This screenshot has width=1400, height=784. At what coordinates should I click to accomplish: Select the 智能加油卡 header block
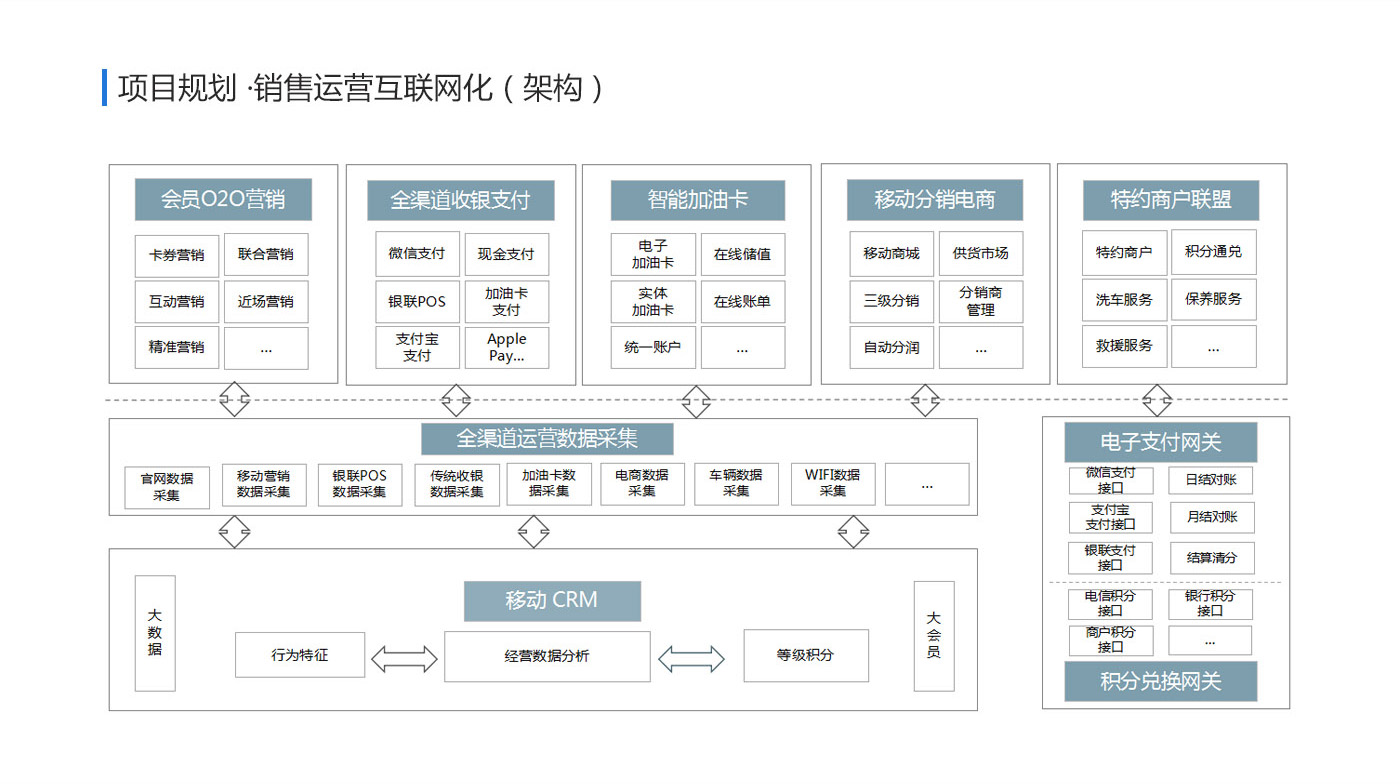coord(697,199)
